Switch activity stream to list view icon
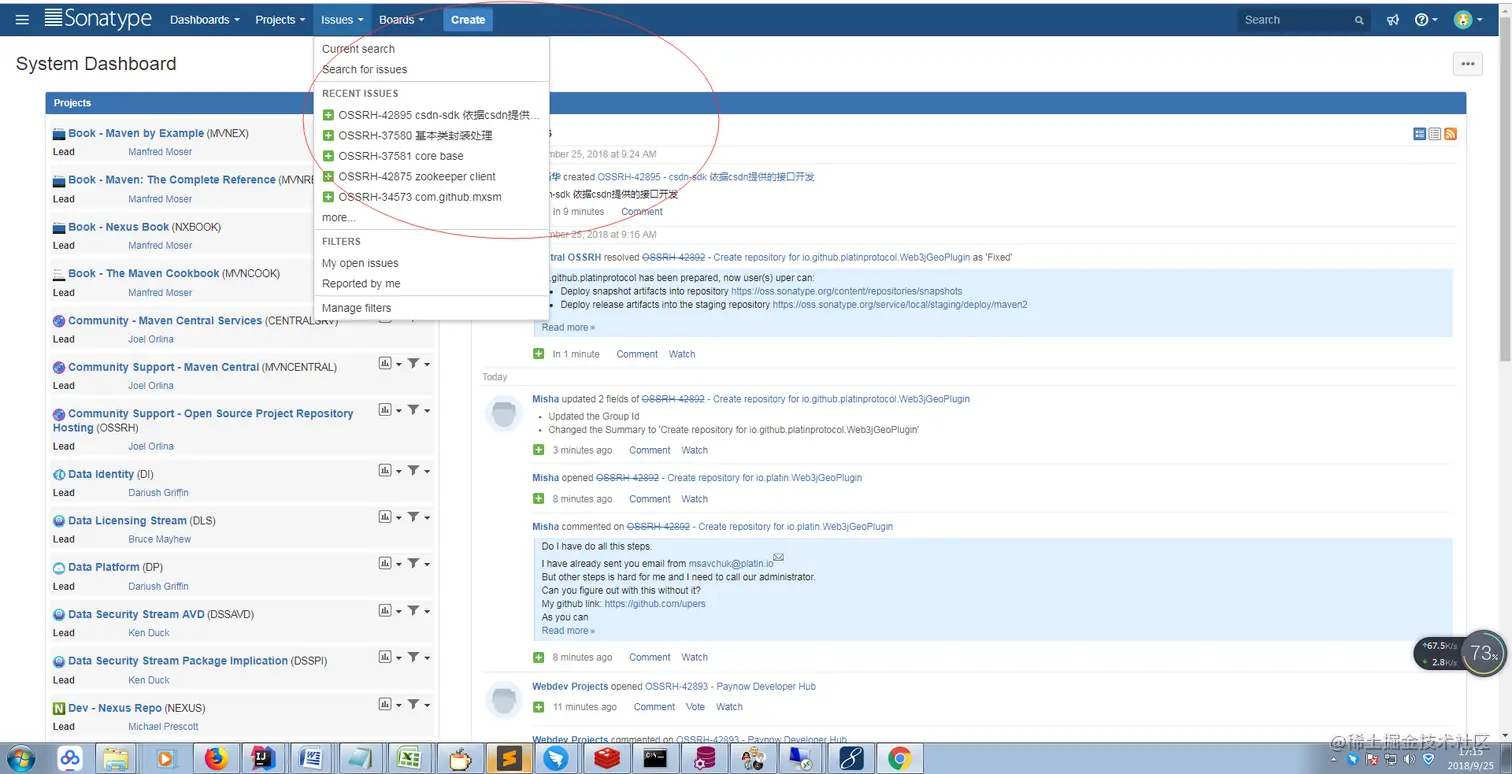The height and width of the screenshot is (774, 1512). pyautogui.click(x=1435, y=134)
